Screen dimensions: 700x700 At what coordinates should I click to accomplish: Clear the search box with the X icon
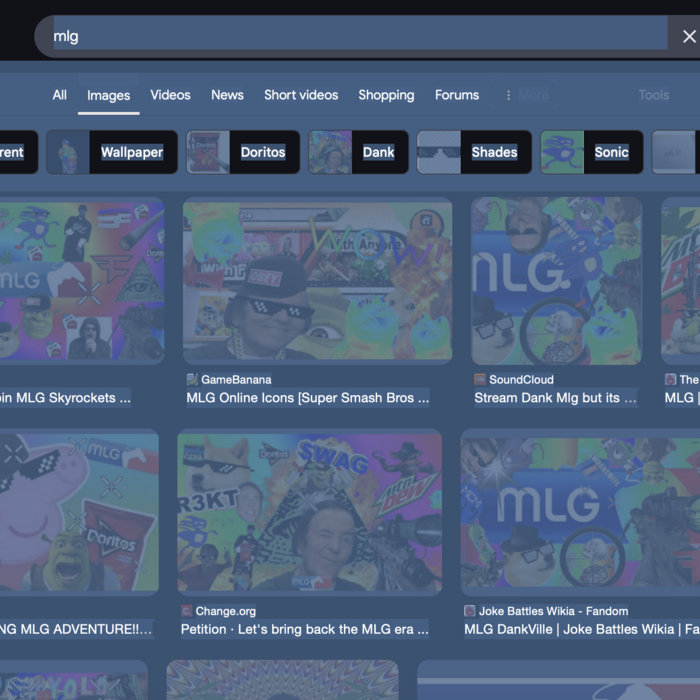(x=688, y=36)
